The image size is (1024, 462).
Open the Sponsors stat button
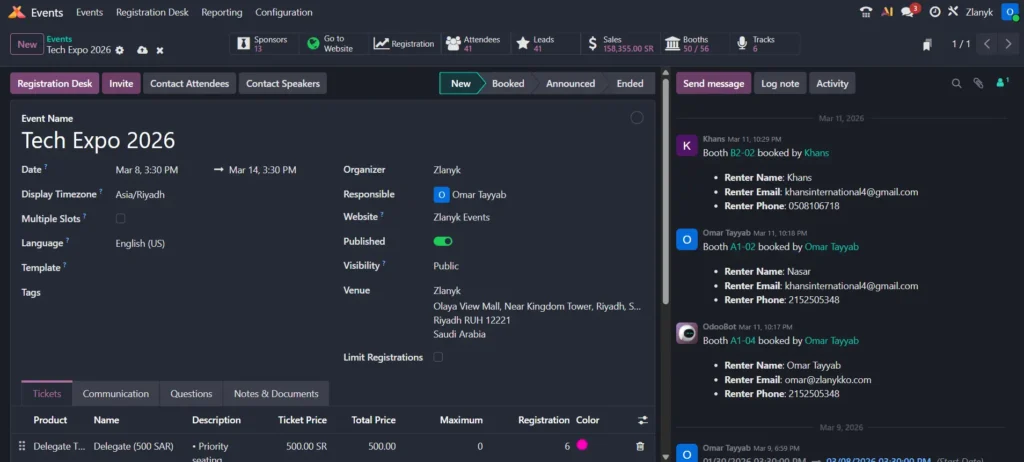[x=265, y=44]
